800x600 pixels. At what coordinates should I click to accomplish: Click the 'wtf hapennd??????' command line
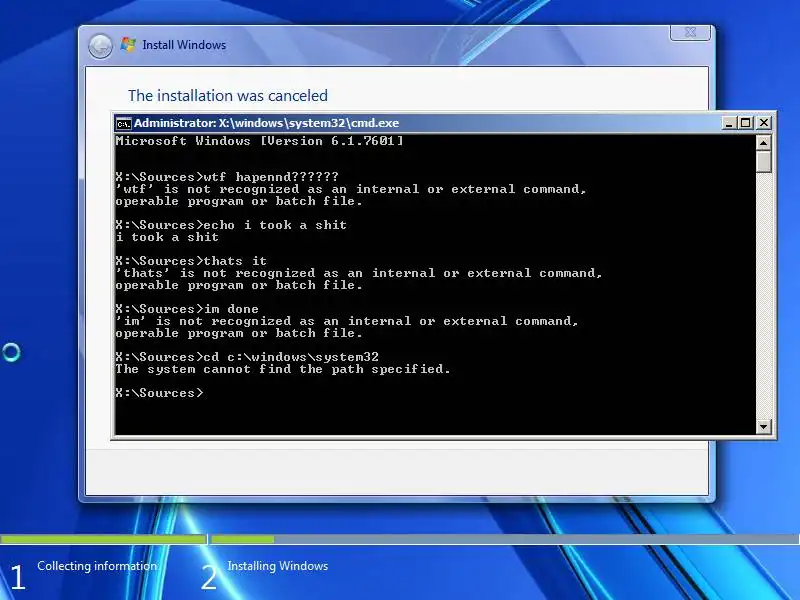[227, 177]
